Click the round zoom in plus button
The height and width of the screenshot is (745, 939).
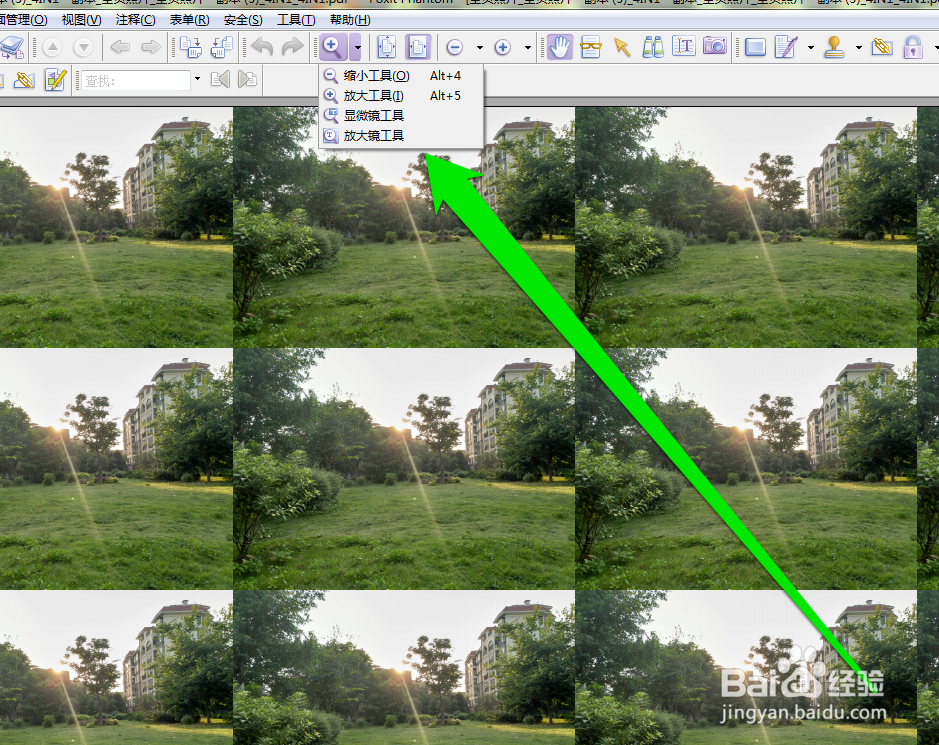(x=502, y=47)
